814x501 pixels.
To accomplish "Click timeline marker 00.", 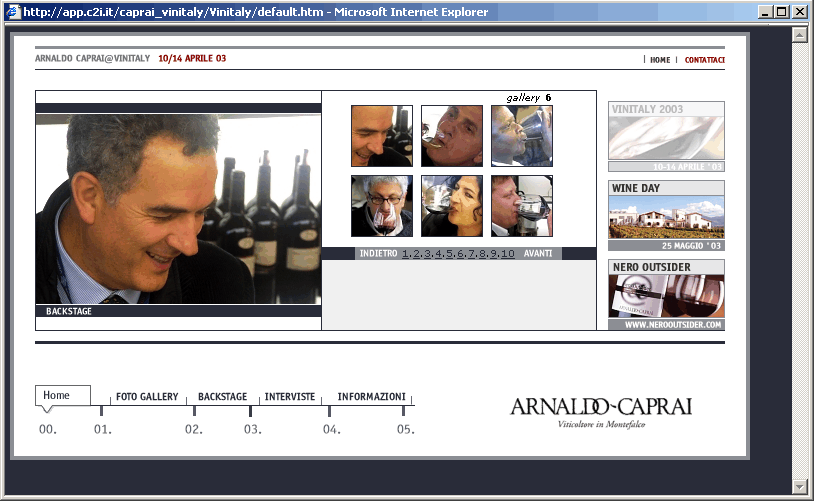I will pos(48,429).
